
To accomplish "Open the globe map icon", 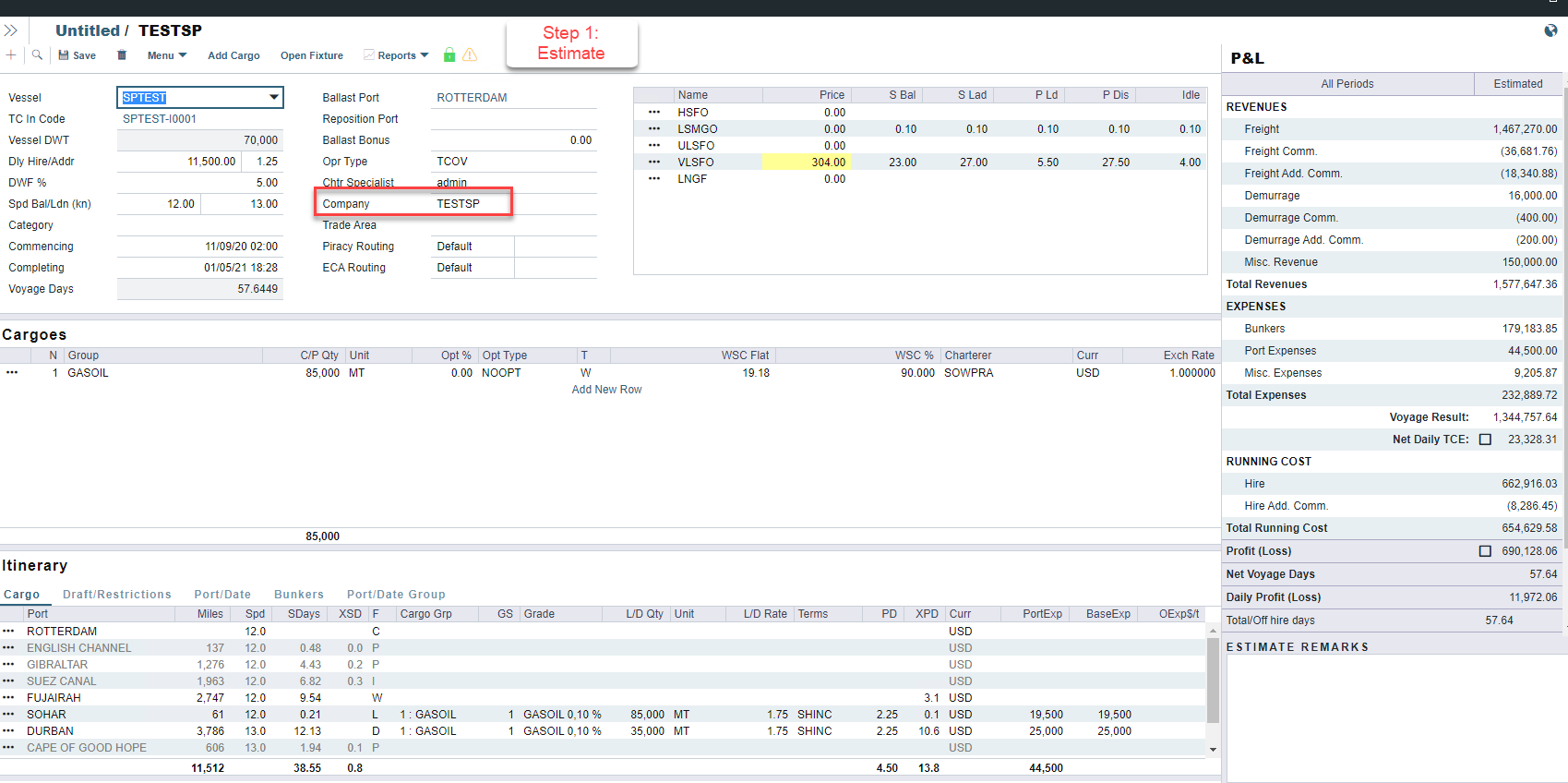I will coord(1550,30).
